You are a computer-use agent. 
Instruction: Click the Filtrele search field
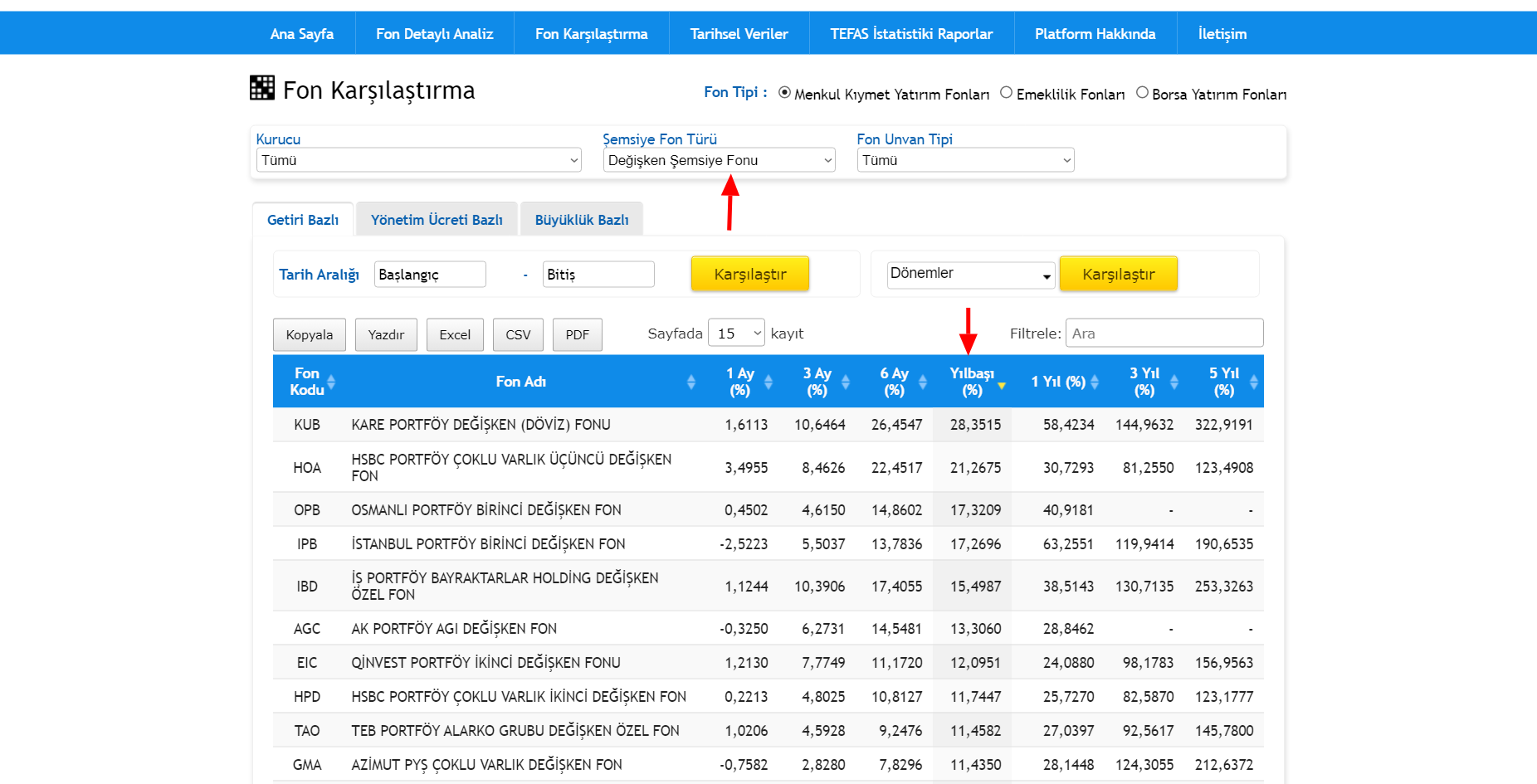(x=1164, y=334)
